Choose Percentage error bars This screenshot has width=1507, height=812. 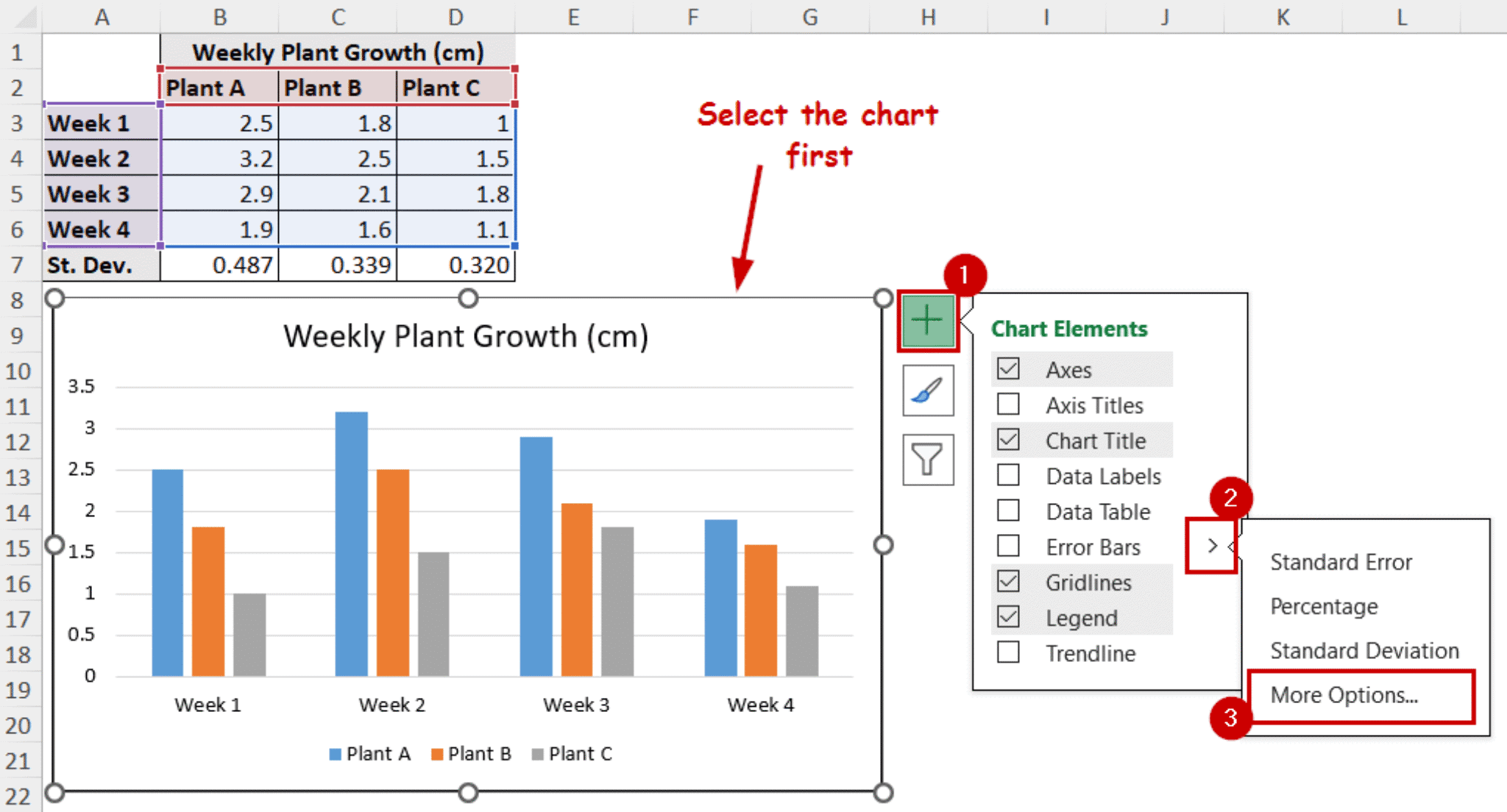[x=1324, y=606]
